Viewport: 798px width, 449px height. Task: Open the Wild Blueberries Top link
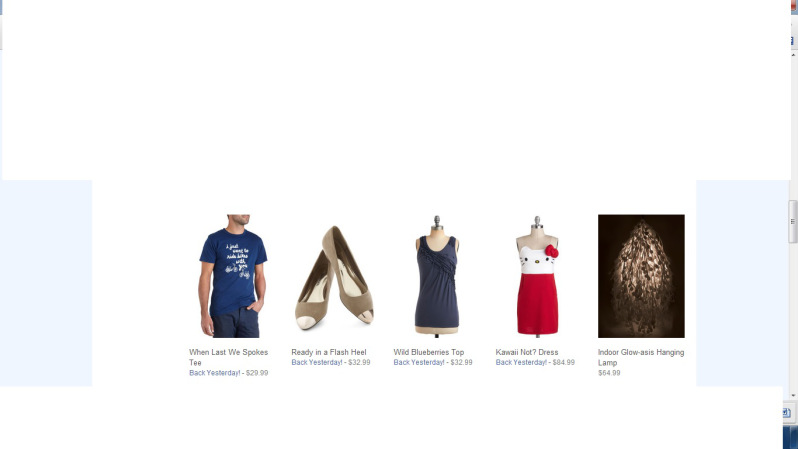[429, 352]
